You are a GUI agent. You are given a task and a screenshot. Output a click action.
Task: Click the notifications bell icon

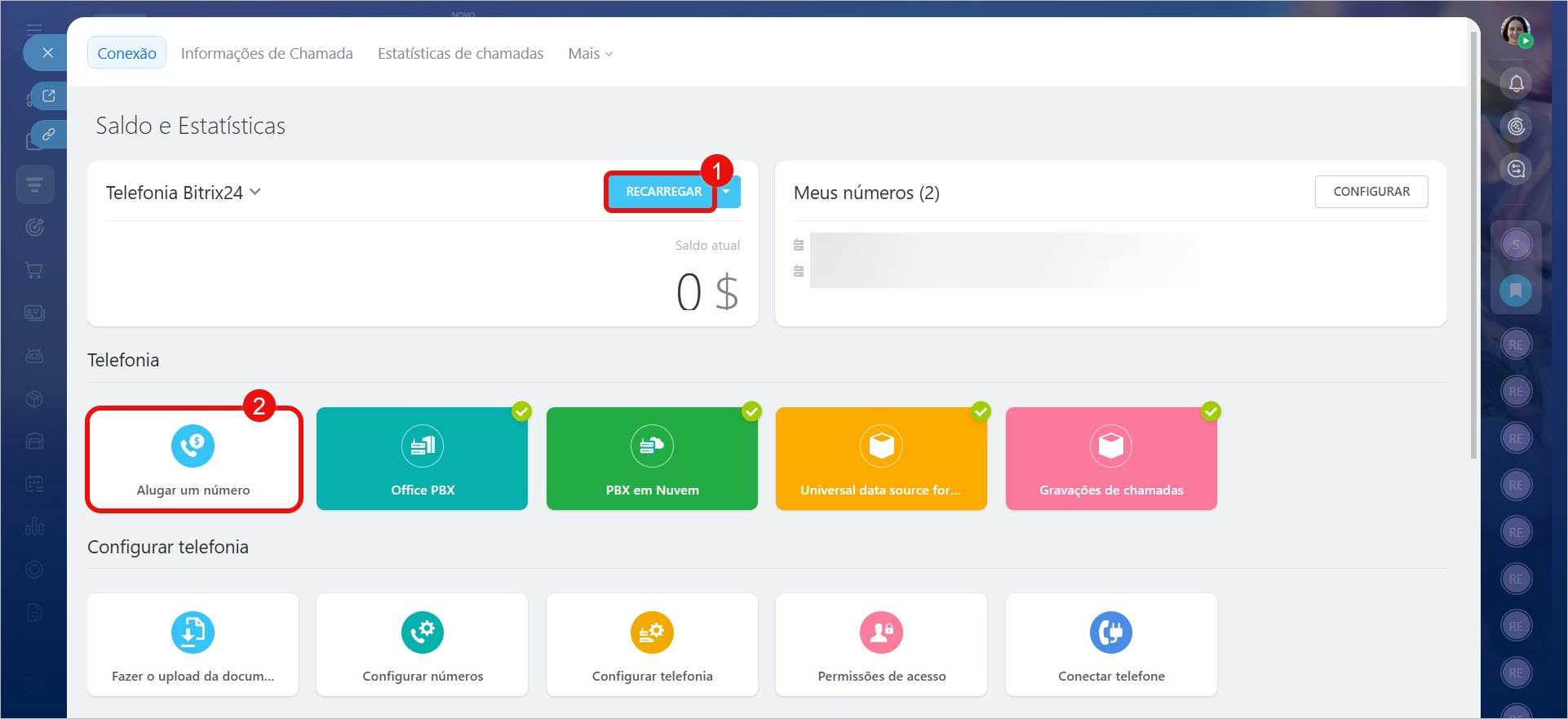1516,83
